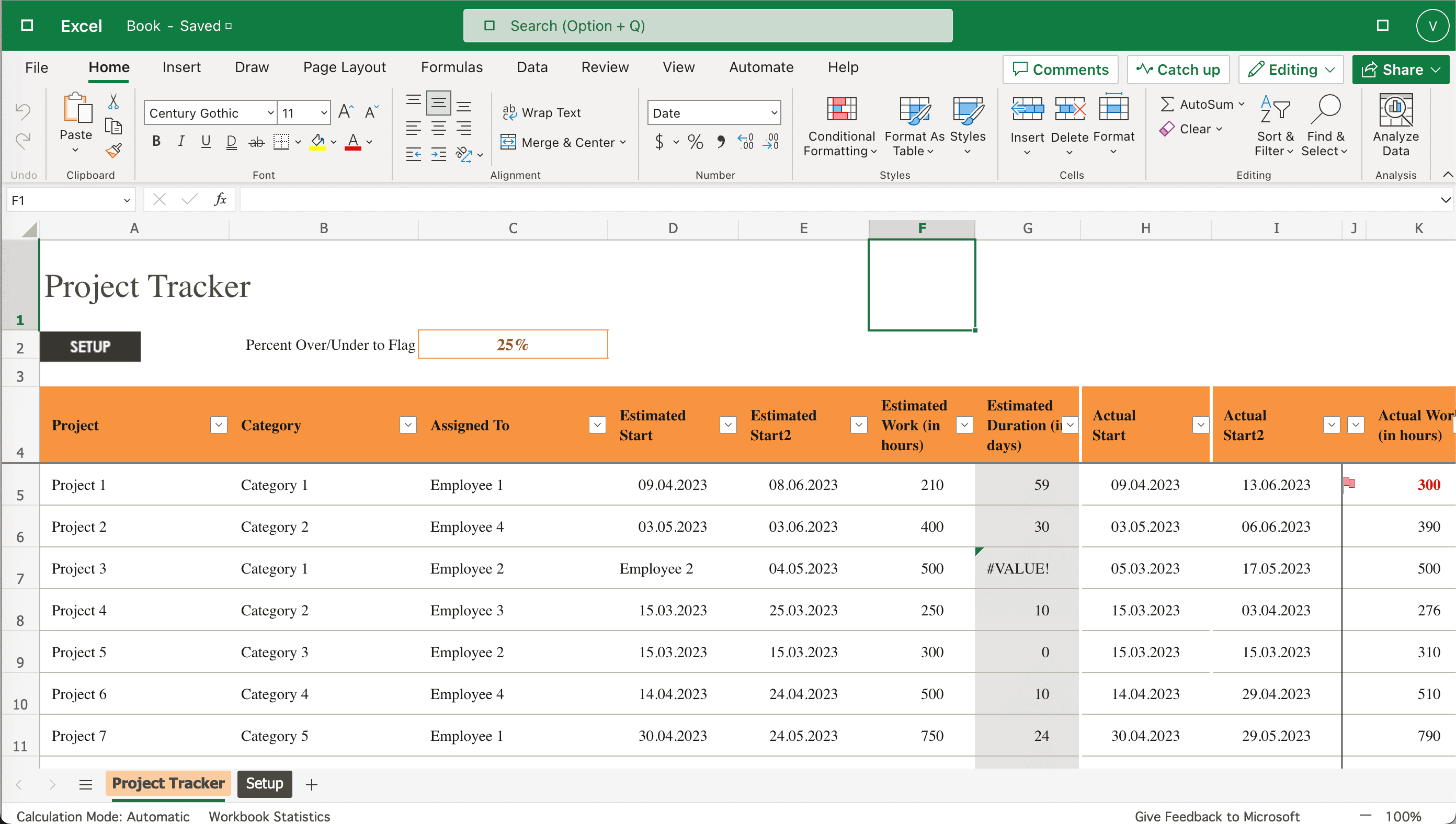Click the Cut scissors icon
Viewport: 1456px width, 824px height.
coord(113,102)
